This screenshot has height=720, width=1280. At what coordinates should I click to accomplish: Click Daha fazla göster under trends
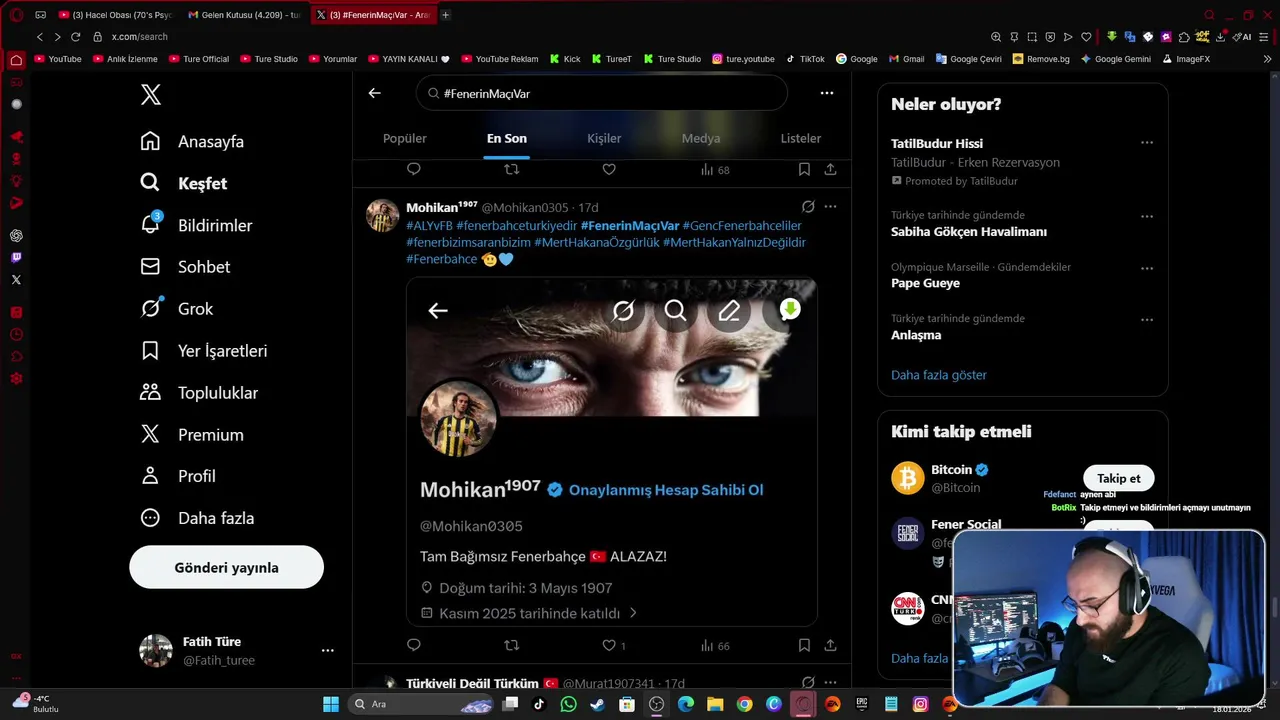[x=939, y=375]
